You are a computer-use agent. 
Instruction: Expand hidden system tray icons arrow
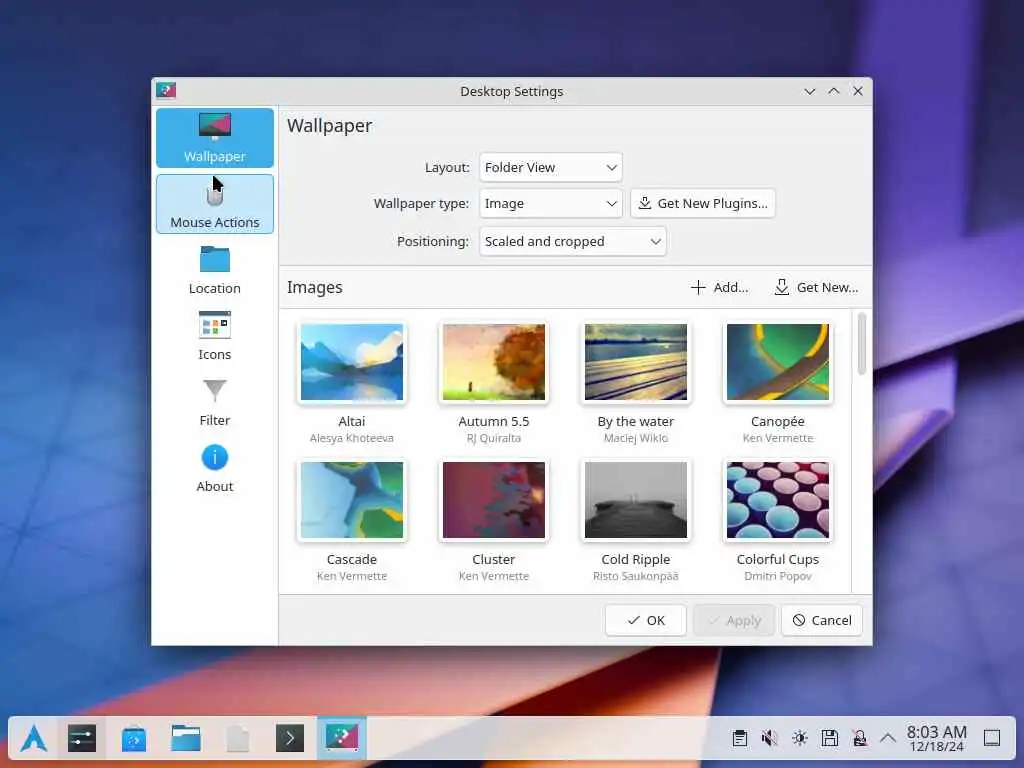(x=888, y=739)
